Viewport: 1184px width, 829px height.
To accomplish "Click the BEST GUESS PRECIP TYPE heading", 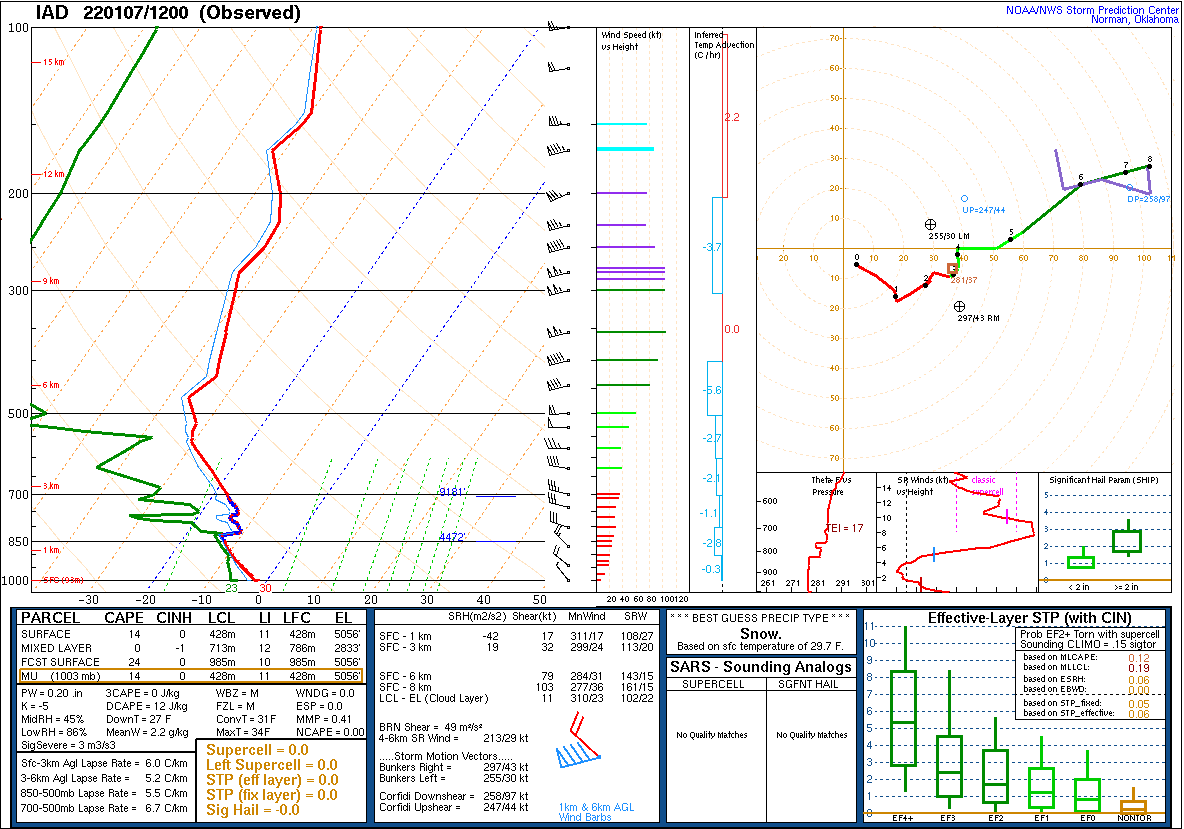I will pyautogui.click(x=760, y=618).
